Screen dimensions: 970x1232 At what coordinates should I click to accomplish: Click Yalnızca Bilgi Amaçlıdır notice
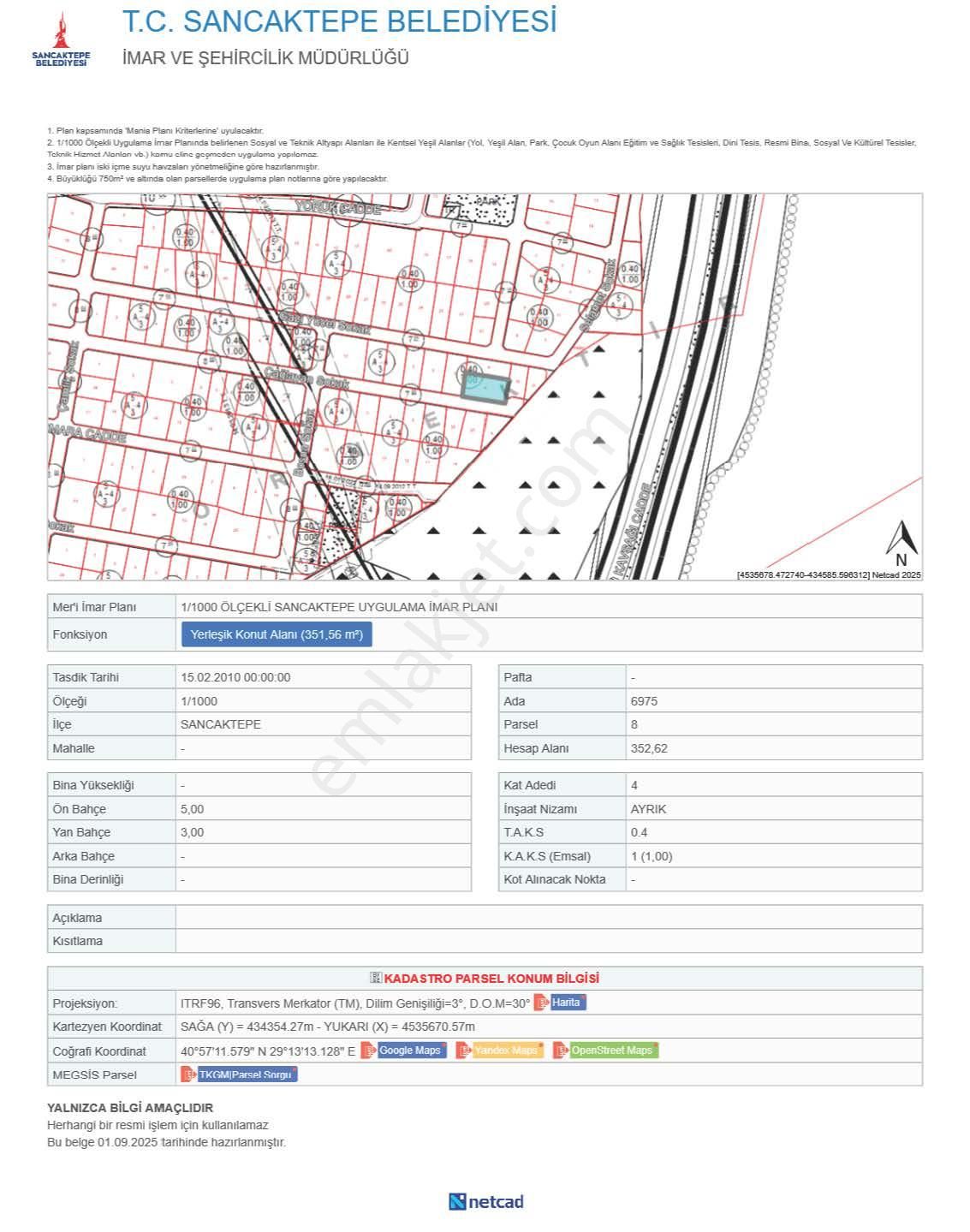pyautogui.click(x=130, y=1107)
